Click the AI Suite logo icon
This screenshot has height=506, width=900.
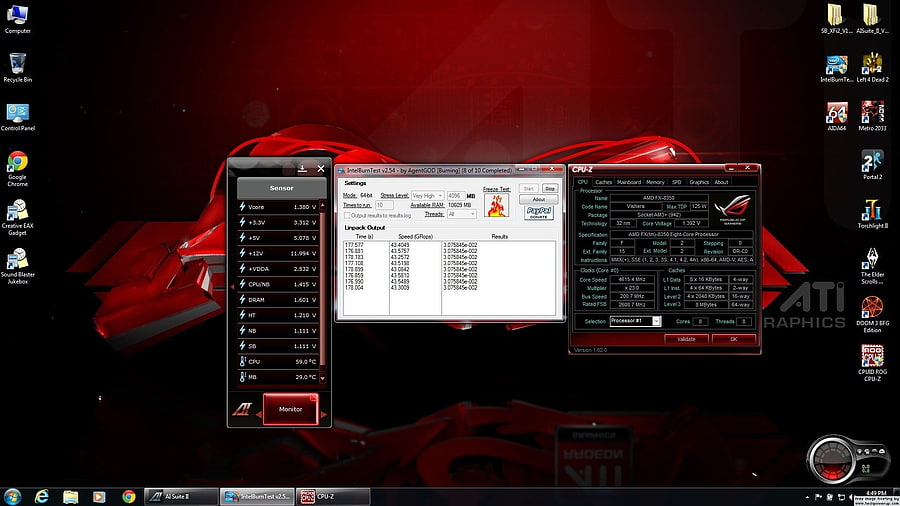coord(242,409)
